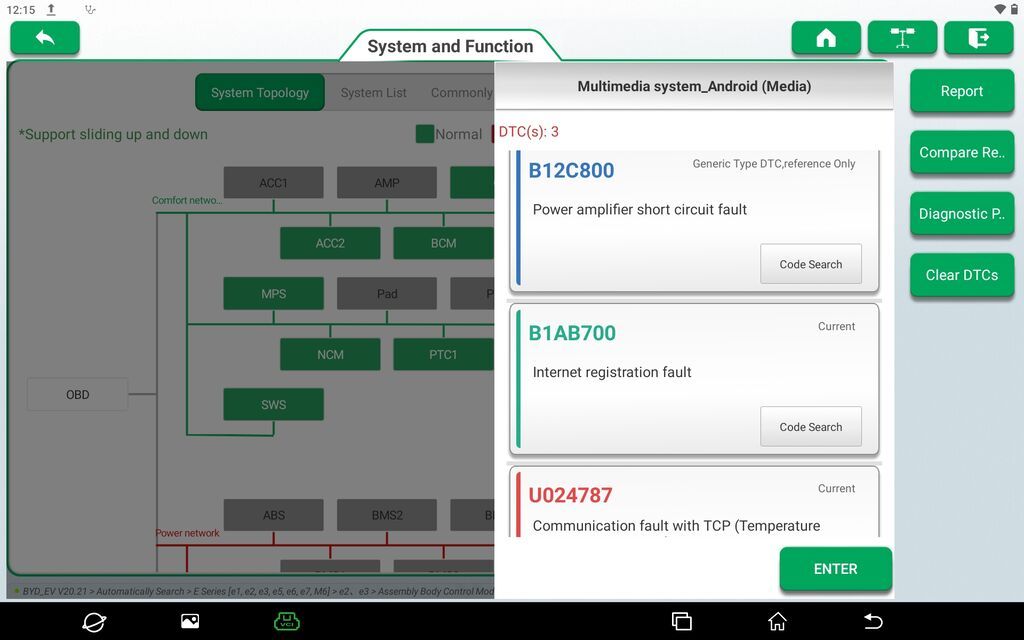The height and width of the screenshot is (640, 1024).
Task: Tap Code Search for B1AB700
Action: 810,426
